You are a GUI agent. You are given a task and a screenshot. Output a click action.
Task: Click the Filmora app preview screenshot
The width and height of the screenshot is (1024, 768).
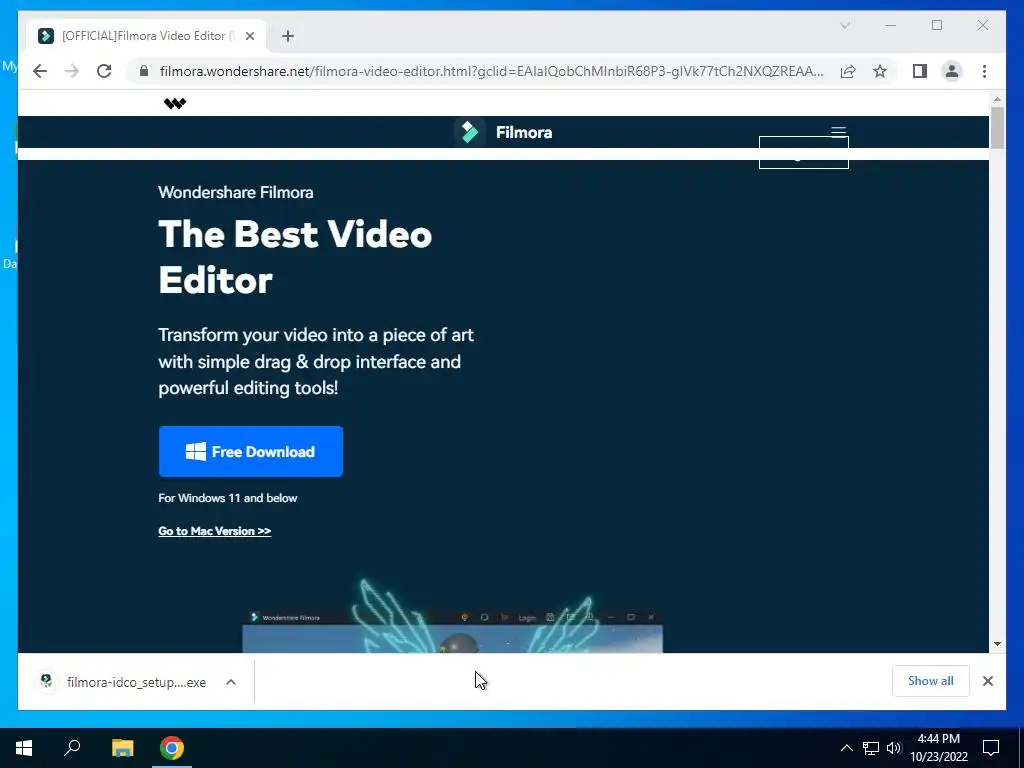[453, 631]
